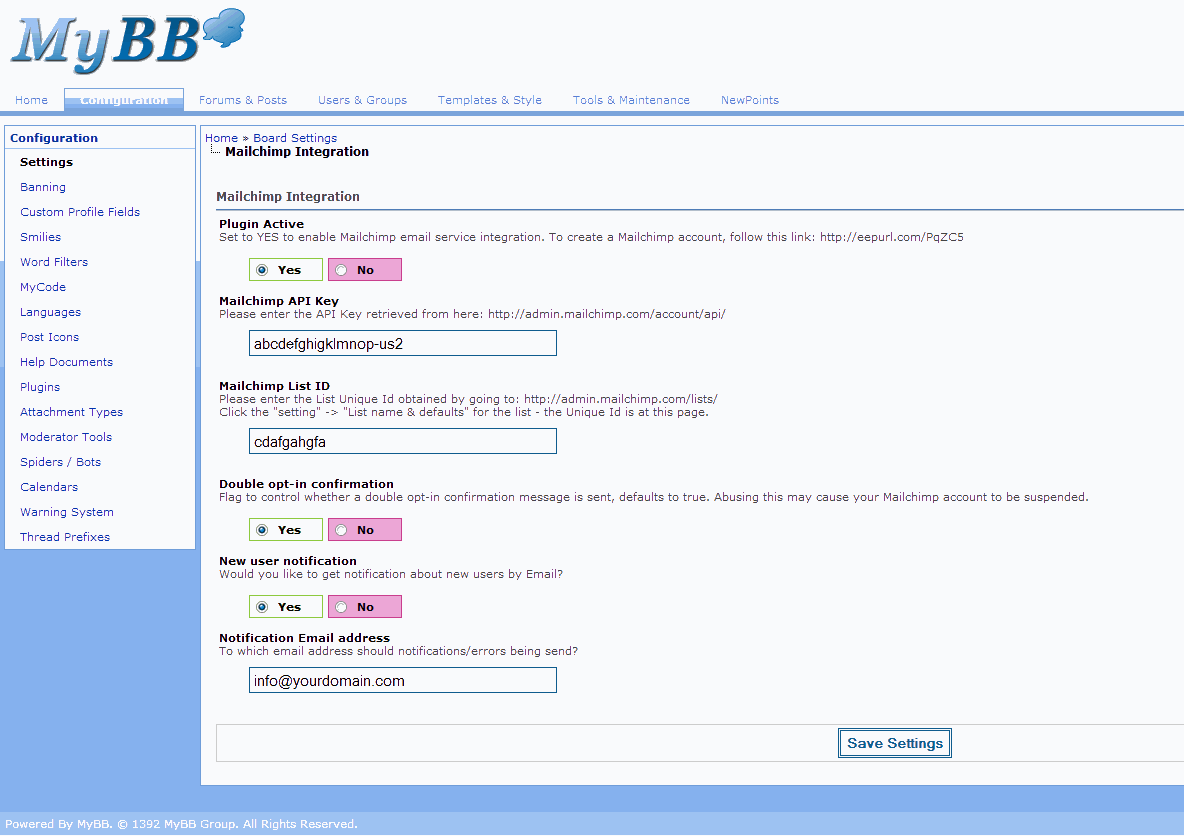
Task: Go to Smilies configuration
Action: click(41, 237)
